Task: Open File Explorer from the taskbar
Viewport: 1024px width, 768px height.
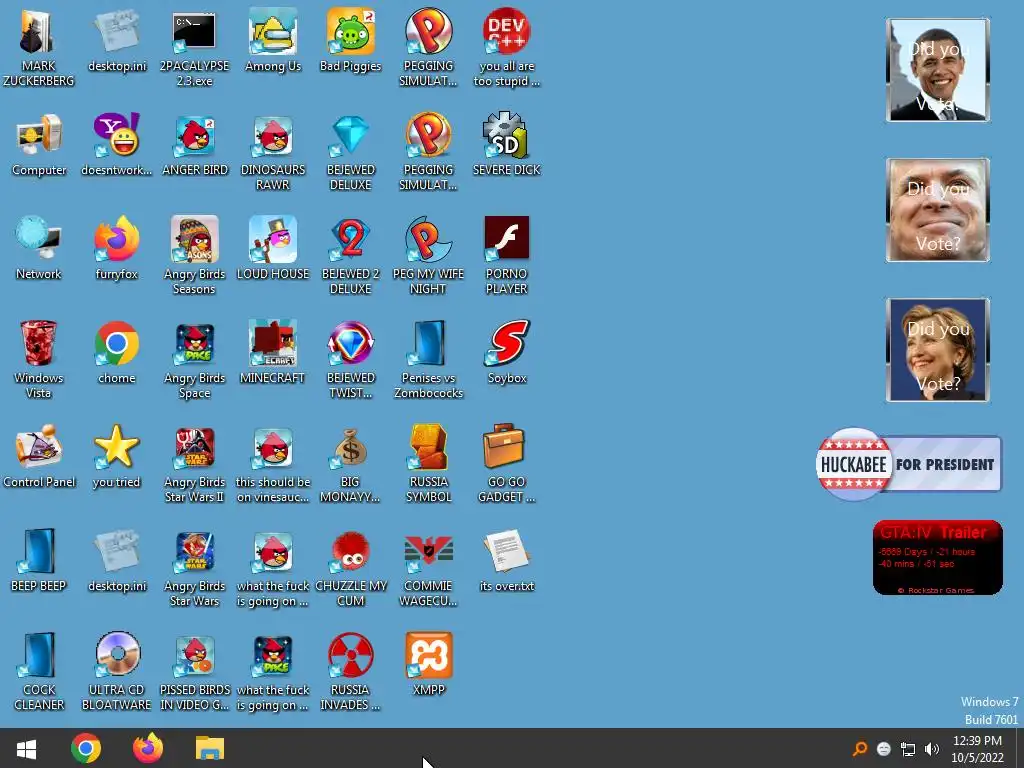Action: (210, 748)
